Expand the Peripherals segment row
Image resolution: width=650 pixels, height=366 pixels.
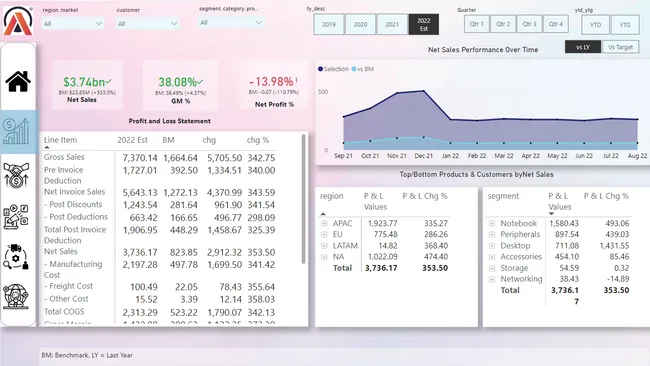click(x=492, y=235)
